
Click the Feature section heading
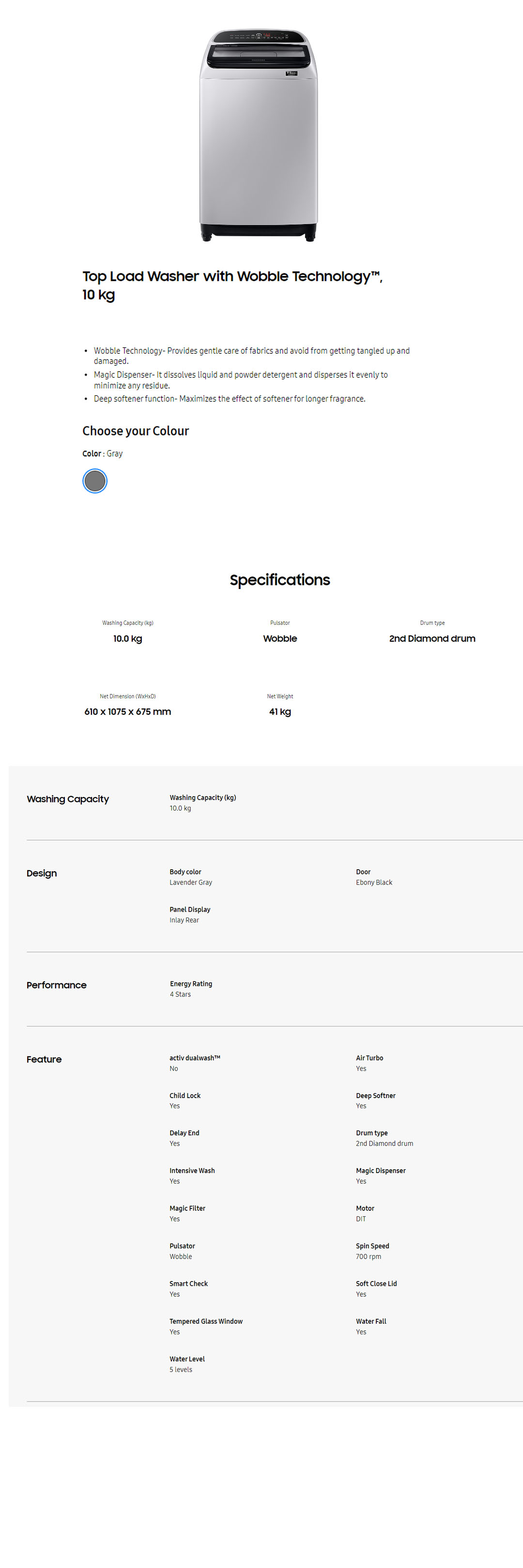44,1059
